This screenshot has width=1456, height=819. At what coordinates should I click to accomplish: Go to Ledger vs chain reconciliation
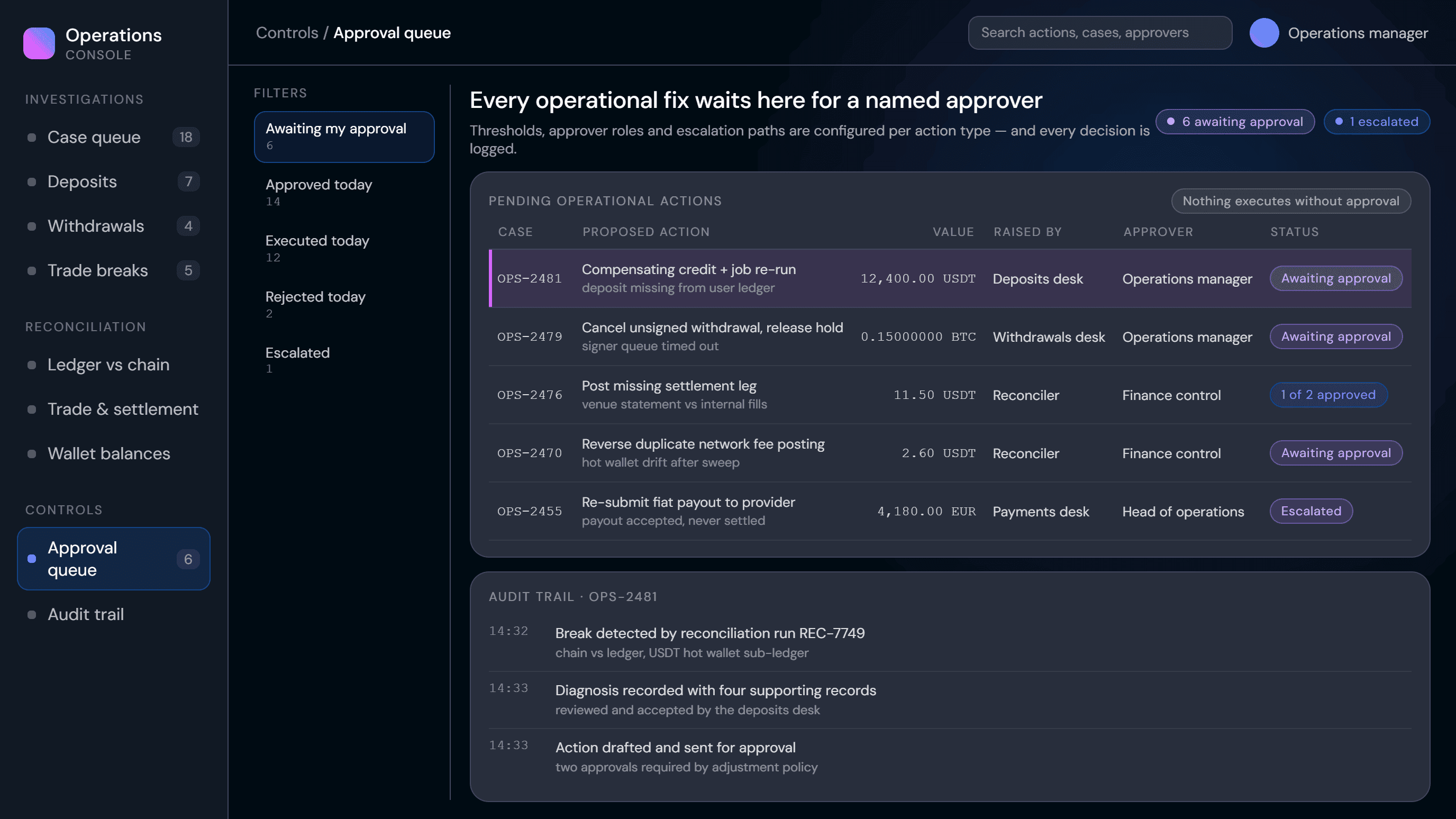pyautogui.click(x=114, y=365)
